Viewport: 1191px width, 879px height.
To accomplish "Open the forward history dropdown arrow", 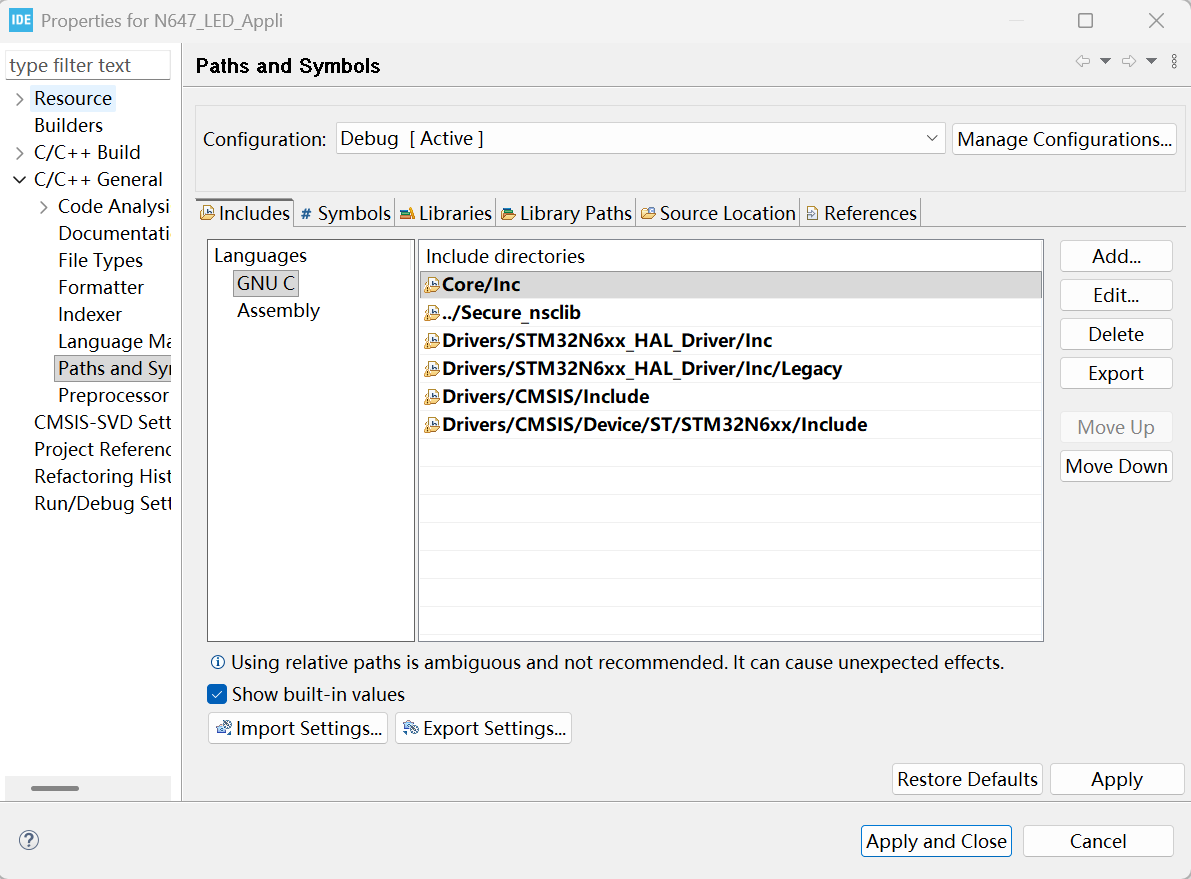I will (x=1152, y=62).
